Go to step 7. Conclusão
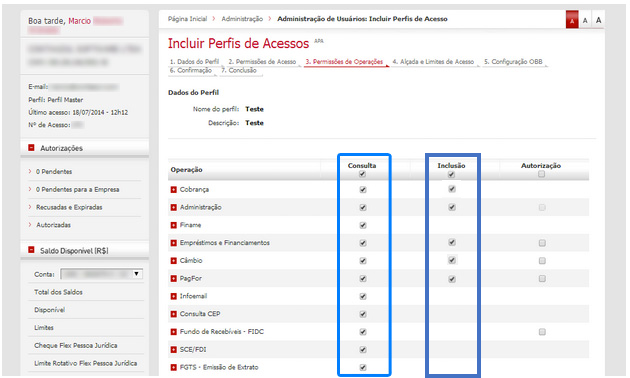The height and width of the screenshot is (378, 630). (239, 70)
